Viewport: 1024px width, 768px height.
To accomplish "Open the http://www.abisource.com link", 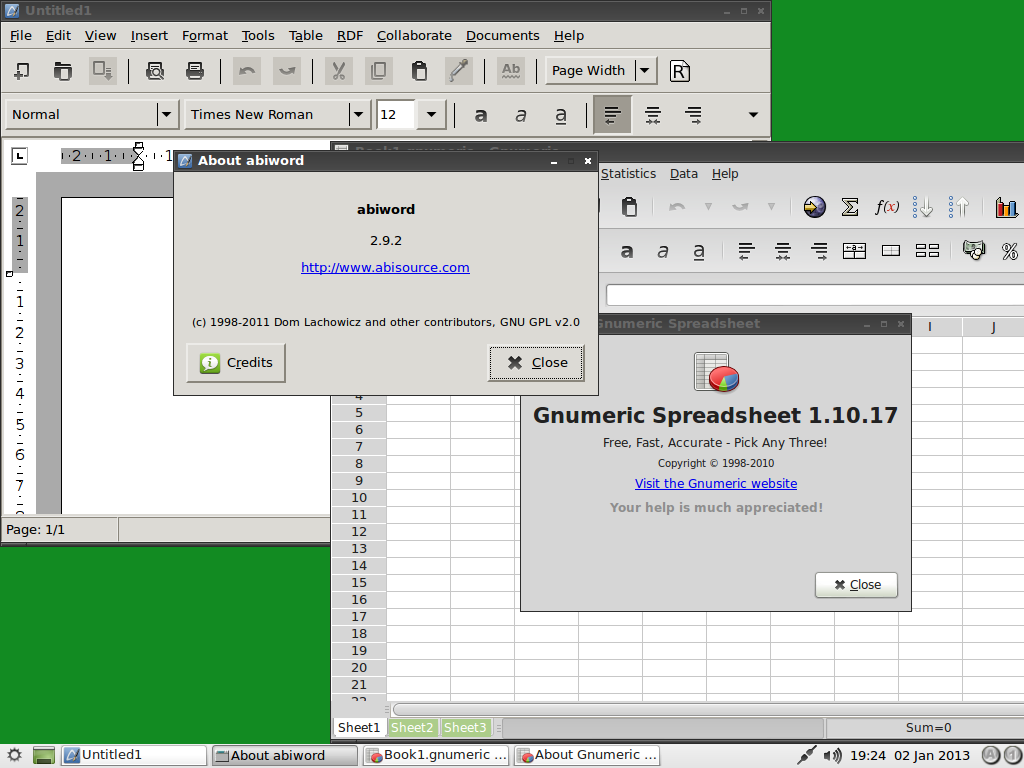I will (x=385, y=268).
